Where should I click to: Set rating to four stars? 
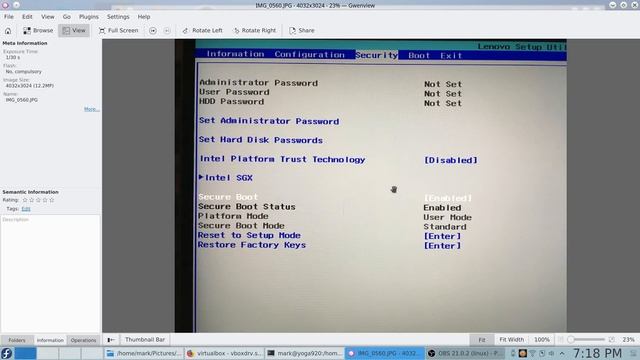(x=45, y=200)
